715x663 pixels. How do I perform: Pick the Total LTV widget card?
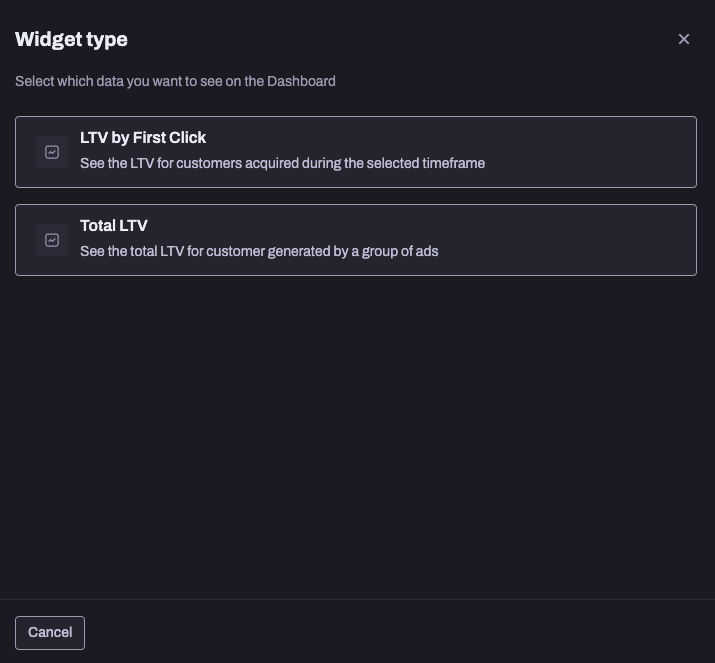(356, 240)
